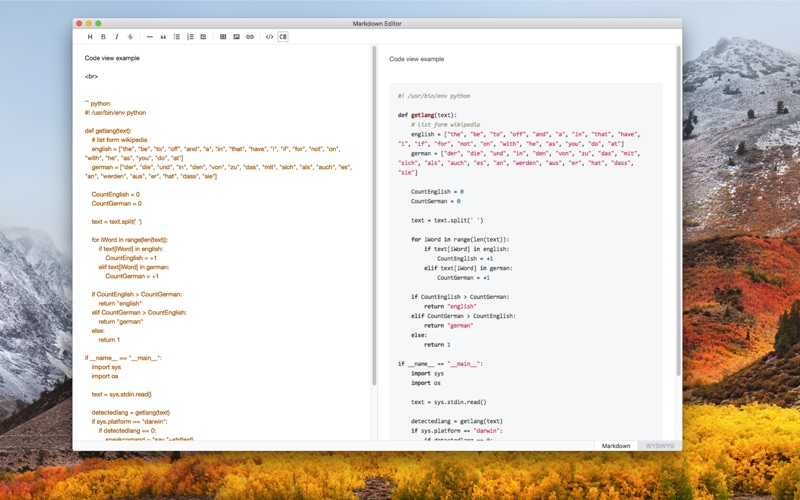Screen dimensions: 800x500
Task: Apply strikethrough formatting
Action: click(130, 37)
